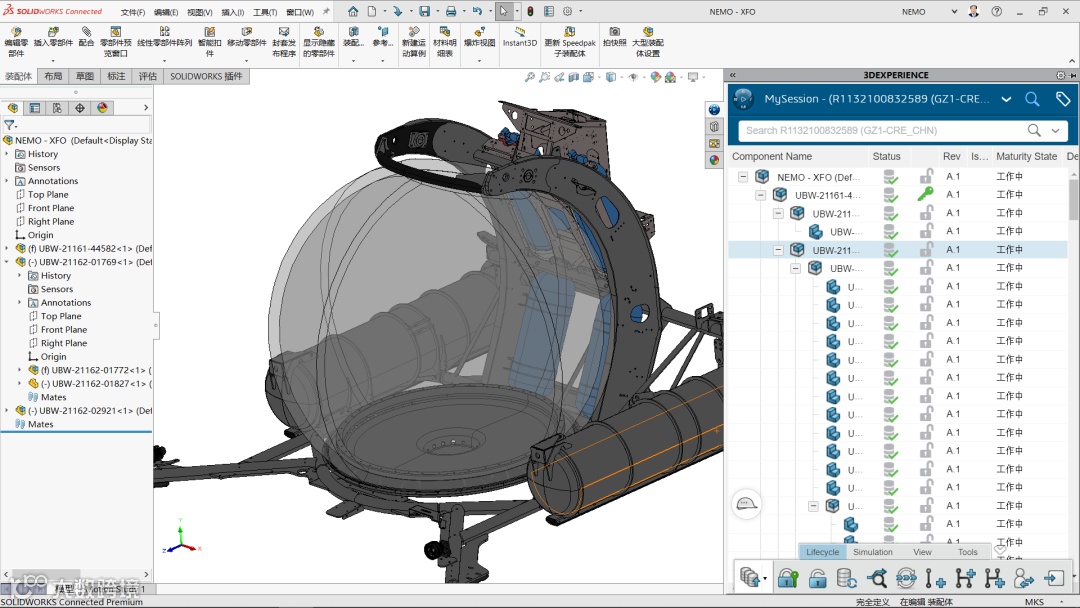Collapse the NEMO - XFO tree node
The height and width of the screenshot is (608, 1080).
tap(743, 177)
